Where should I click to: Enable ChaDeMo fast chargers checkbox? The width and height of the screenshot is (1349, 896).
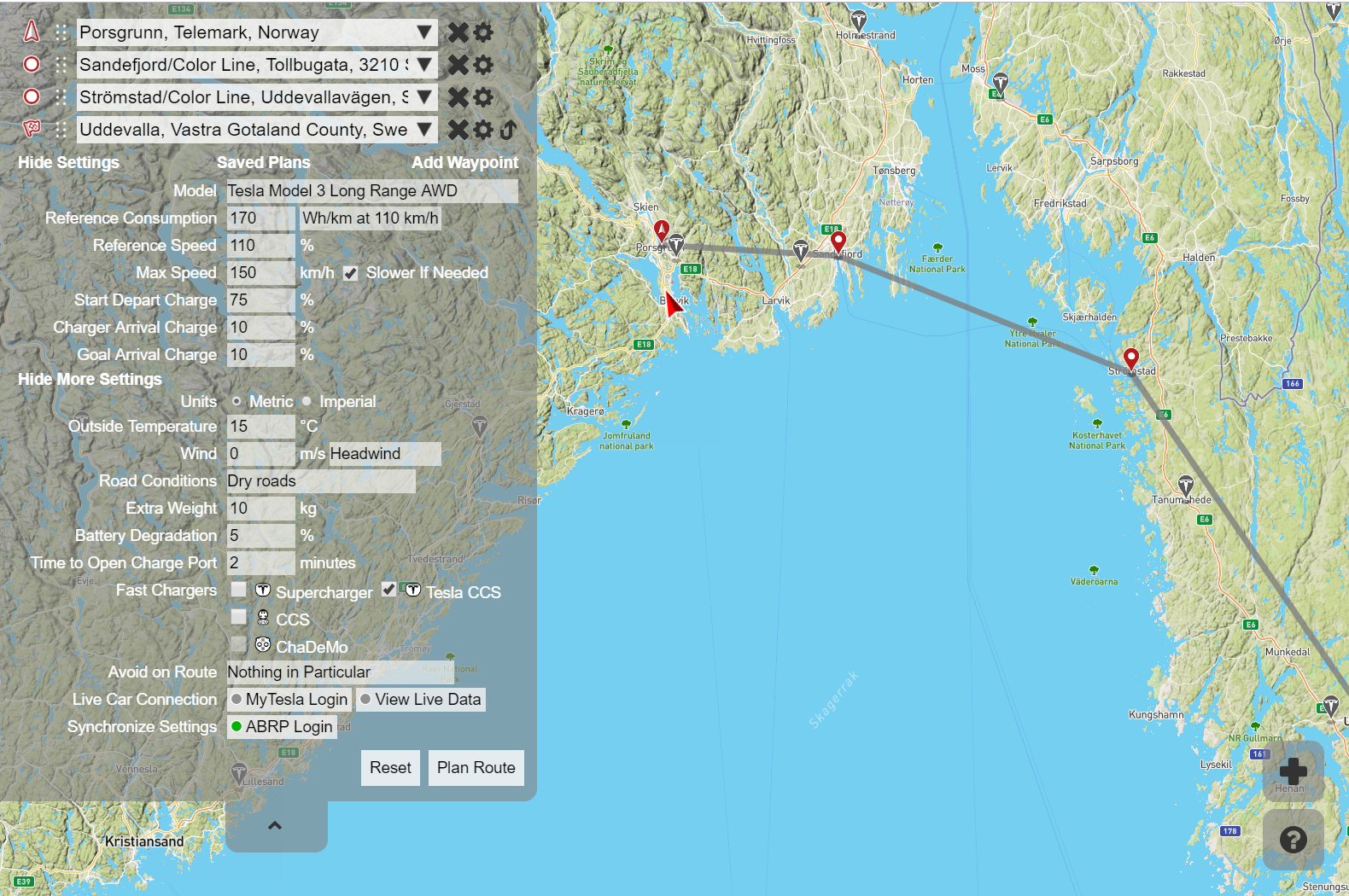(239, 644)
